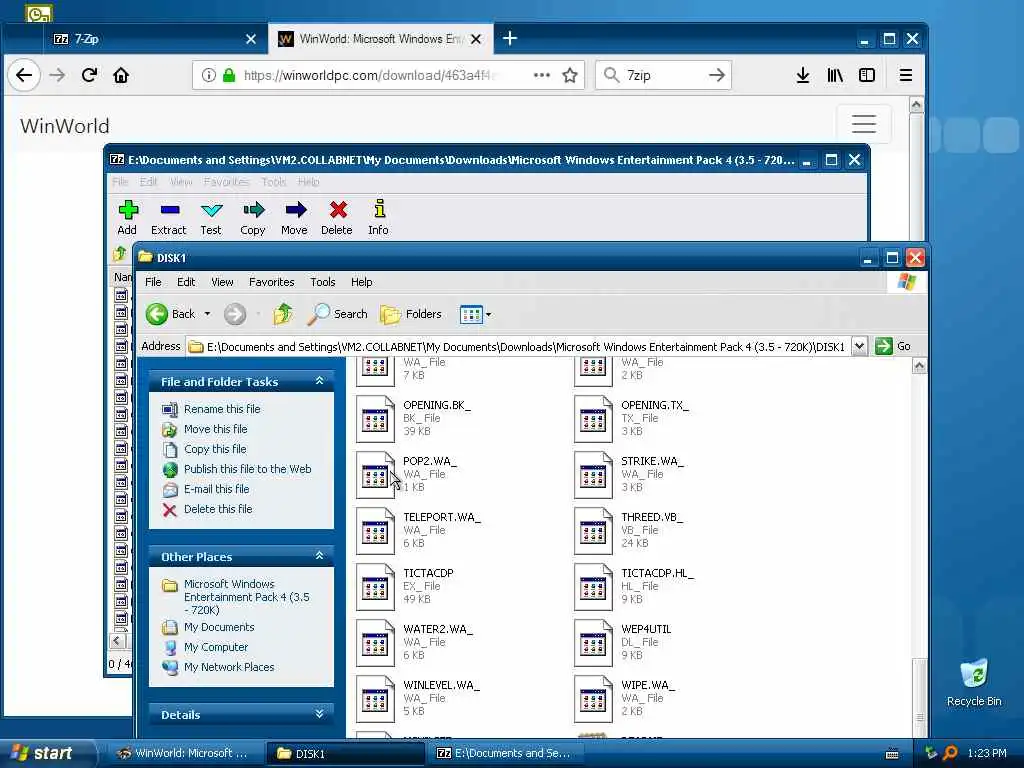
Task: Select the POP2.WA_ file icon
Action: pos(376,475)
